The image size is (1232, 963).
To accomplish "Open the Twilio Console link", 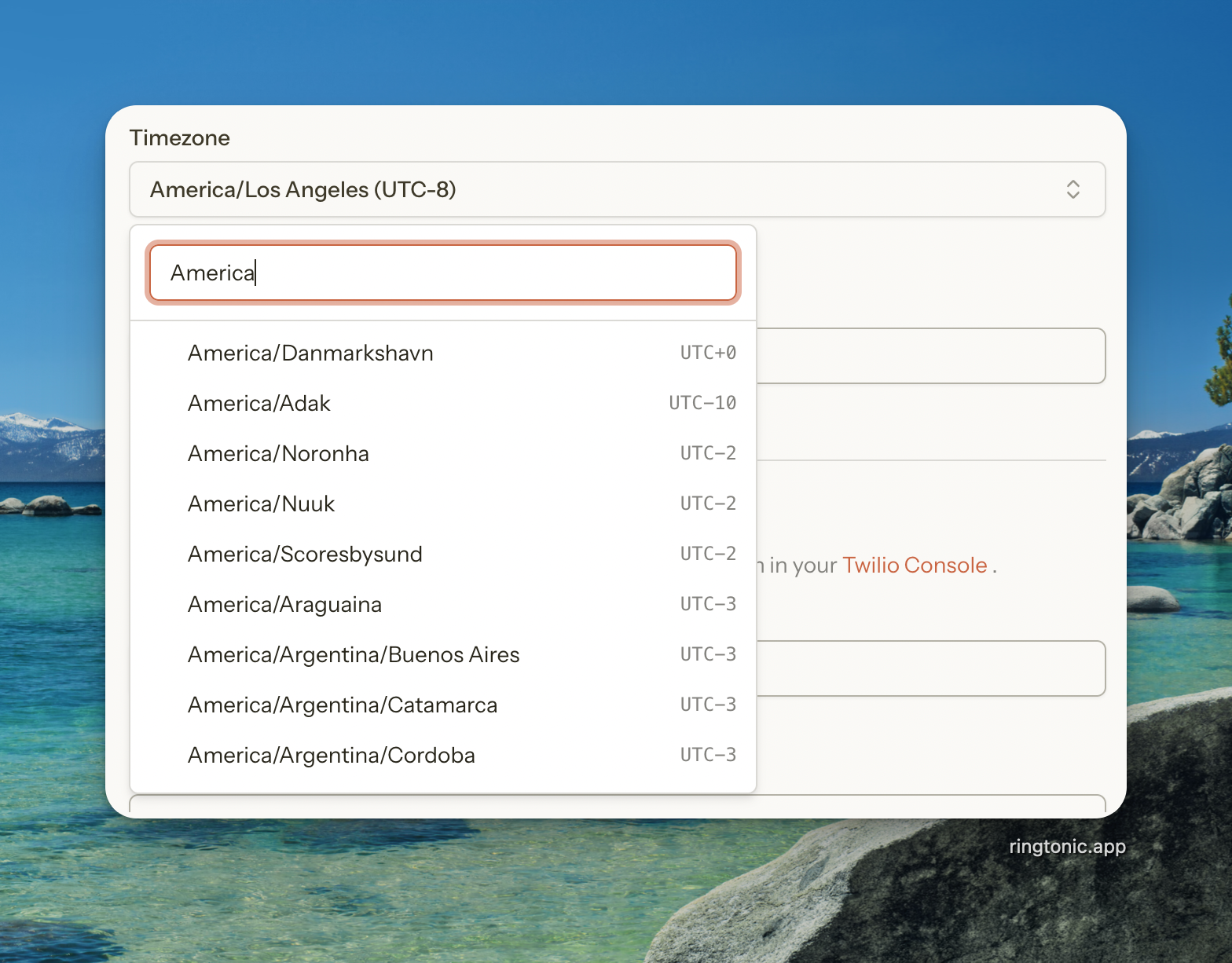I will click(915, 565).
